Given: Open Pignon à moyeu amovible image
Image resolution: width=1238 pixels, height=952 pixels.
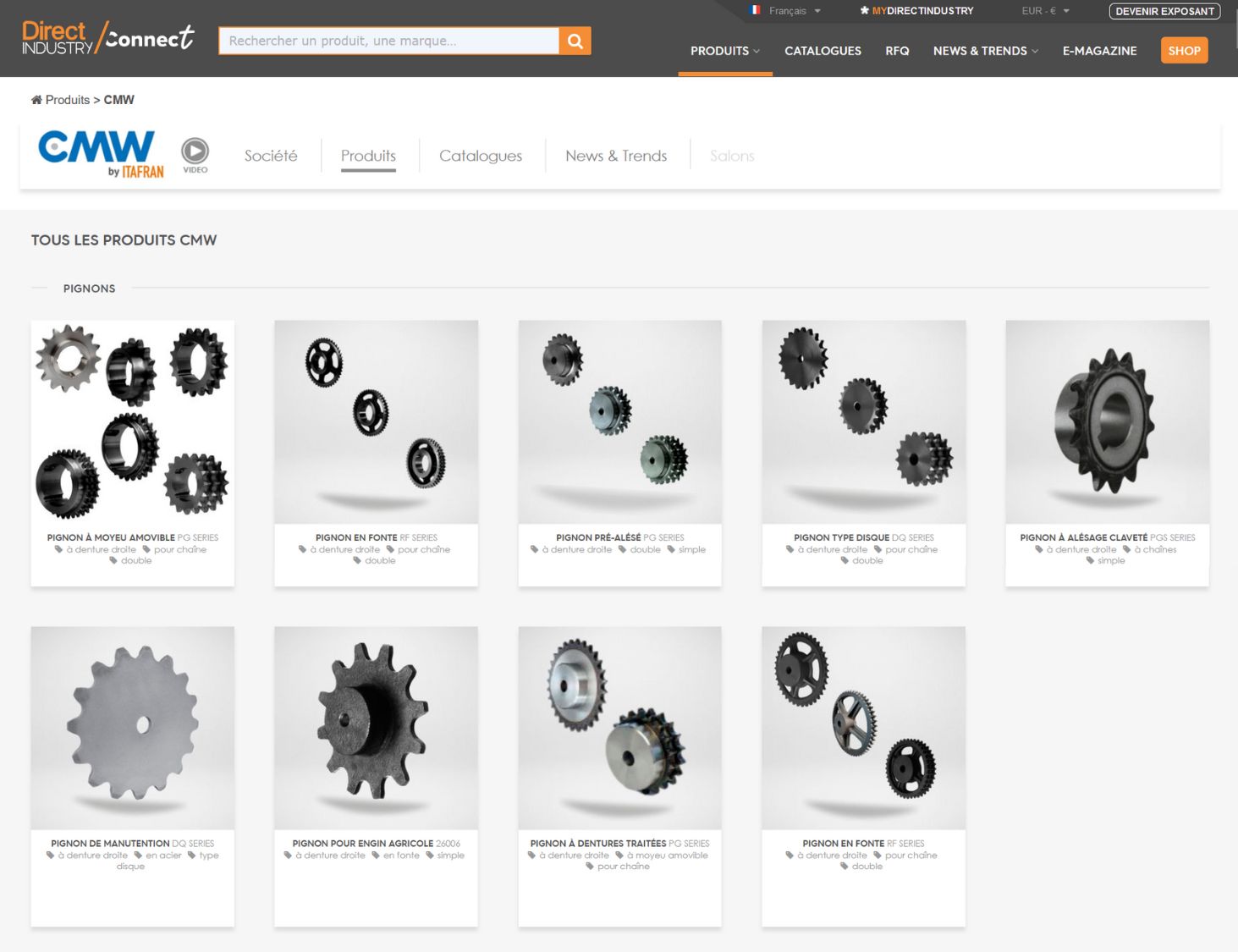Looking at the screenshot, I should pyautogui.click(x=133, y=421).
